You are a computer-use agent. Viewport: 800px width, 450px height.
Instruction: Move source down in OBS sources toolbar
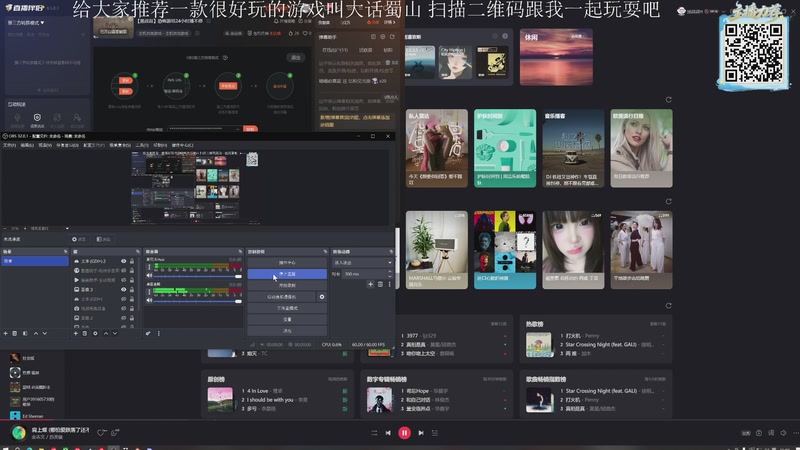[x=115, y=334]
